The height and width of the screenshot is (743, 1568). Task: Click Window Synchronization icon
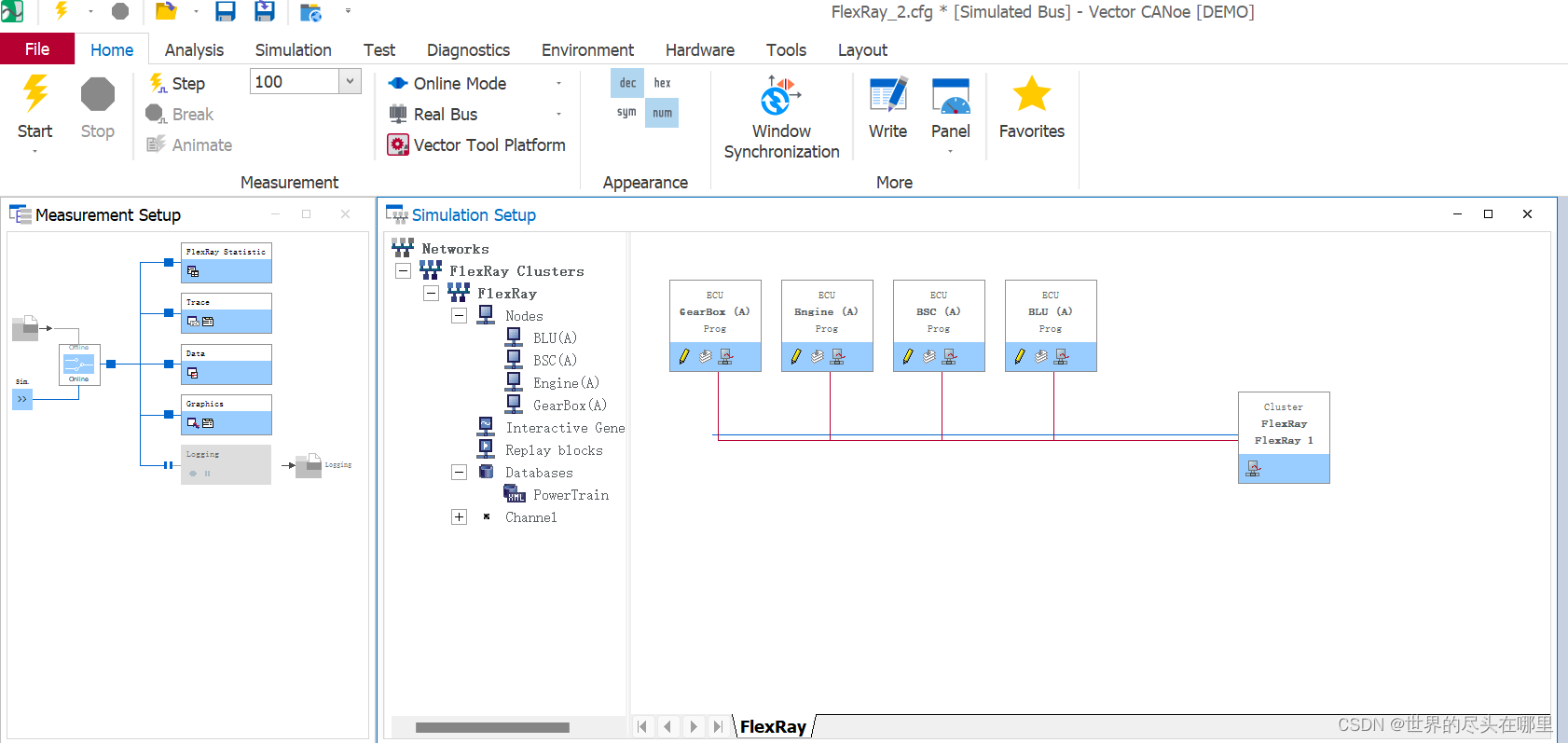tap(781, 95)
